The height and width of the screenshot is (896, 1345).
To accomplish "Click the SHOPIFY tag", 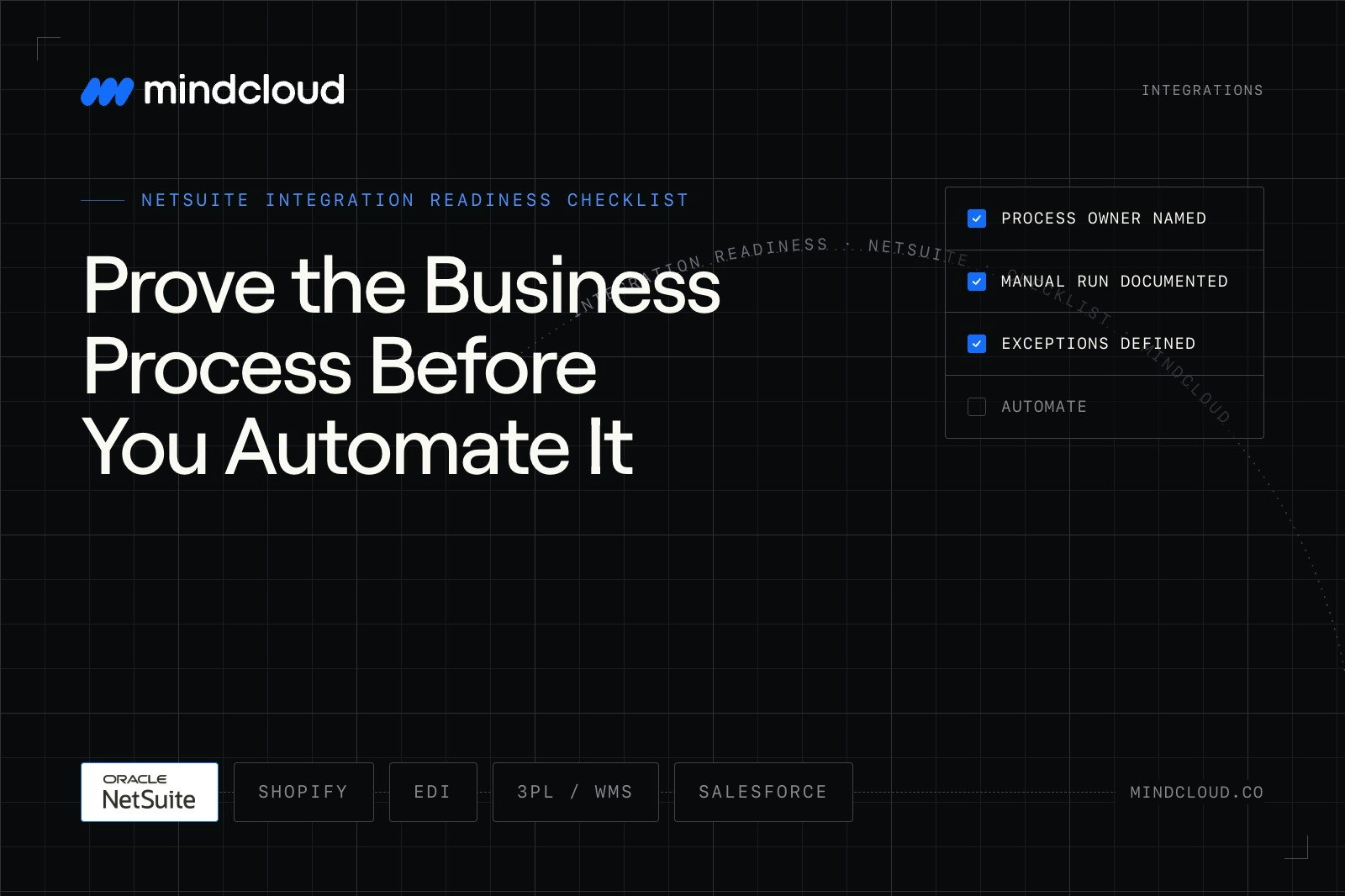I will pos(303,792).
